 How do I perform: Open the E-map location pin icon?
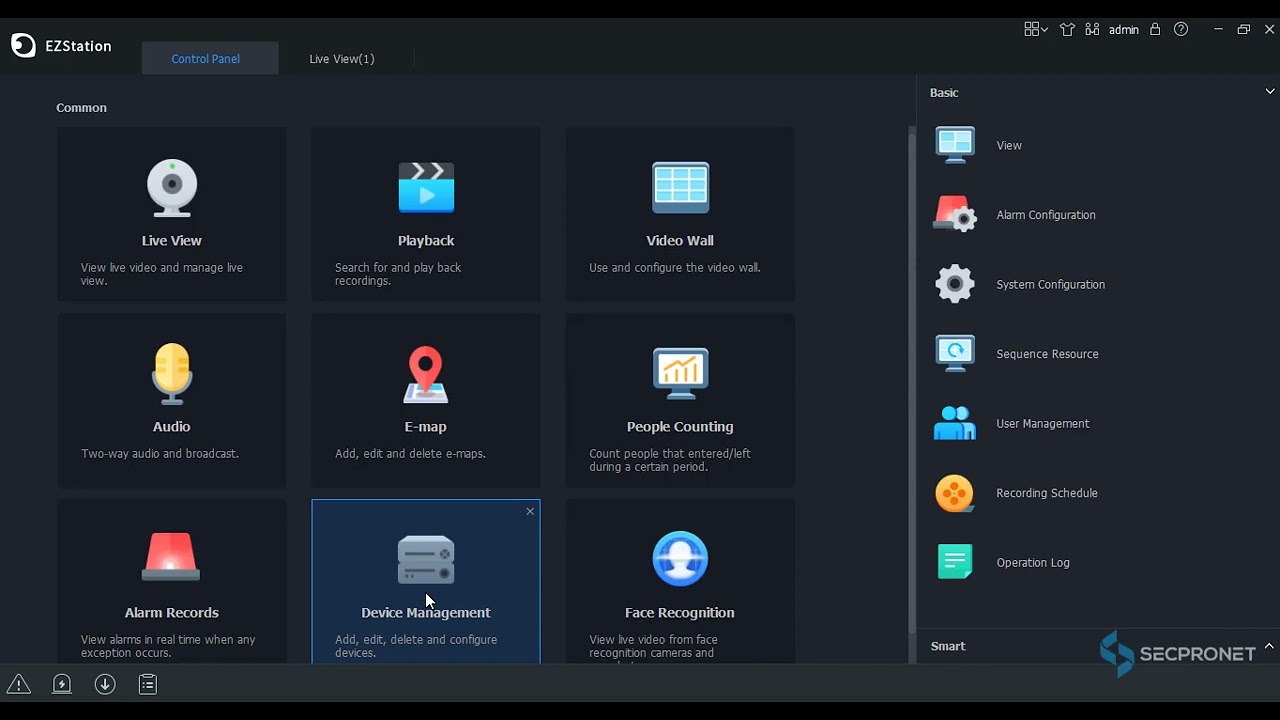pos(426,374)
